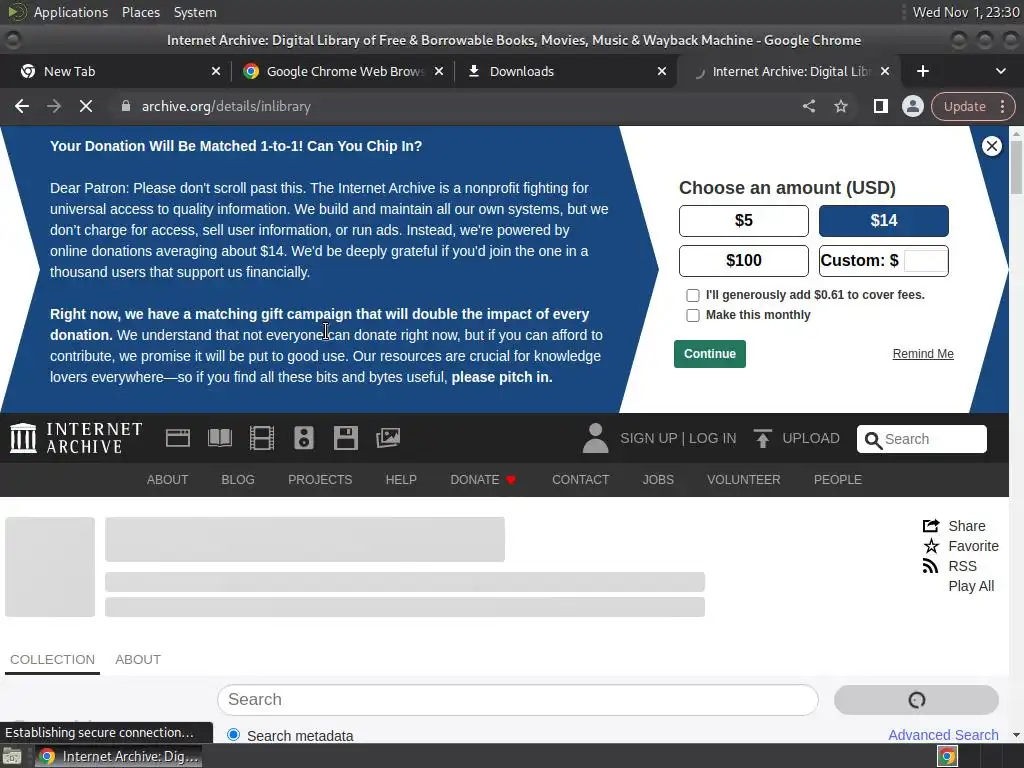
Task: Click the RSS feed icon
Action: (x=930, y=566)
